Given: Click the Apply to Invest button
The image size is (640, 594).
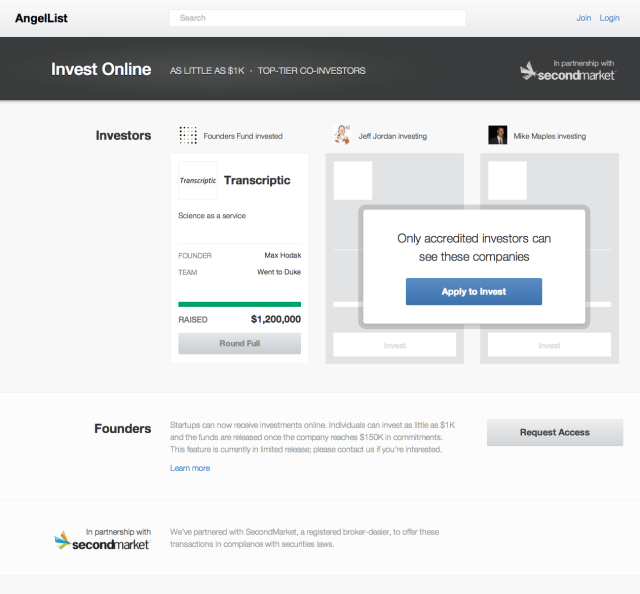Looking at the screenshot, I should point(474,291).
